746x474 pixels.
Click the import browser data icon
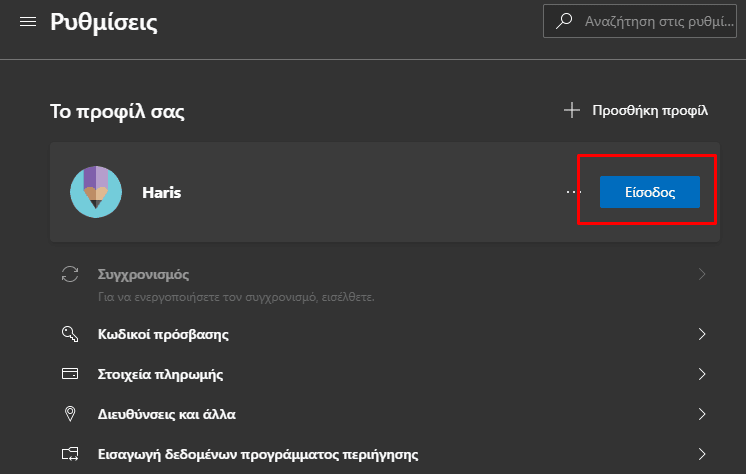click(x=70, y=454)
